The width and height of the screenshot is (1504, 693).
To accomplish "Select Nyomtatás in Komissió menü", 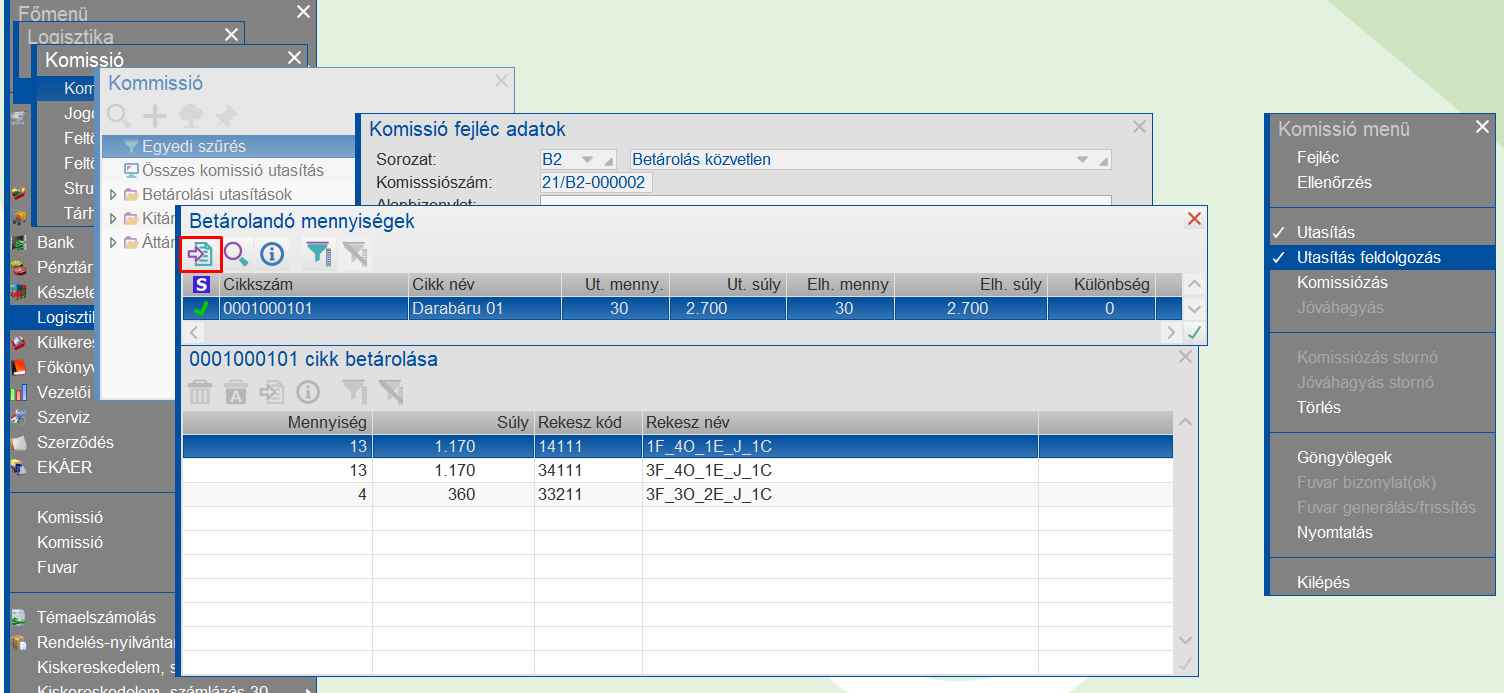I will coord(1335,532).
